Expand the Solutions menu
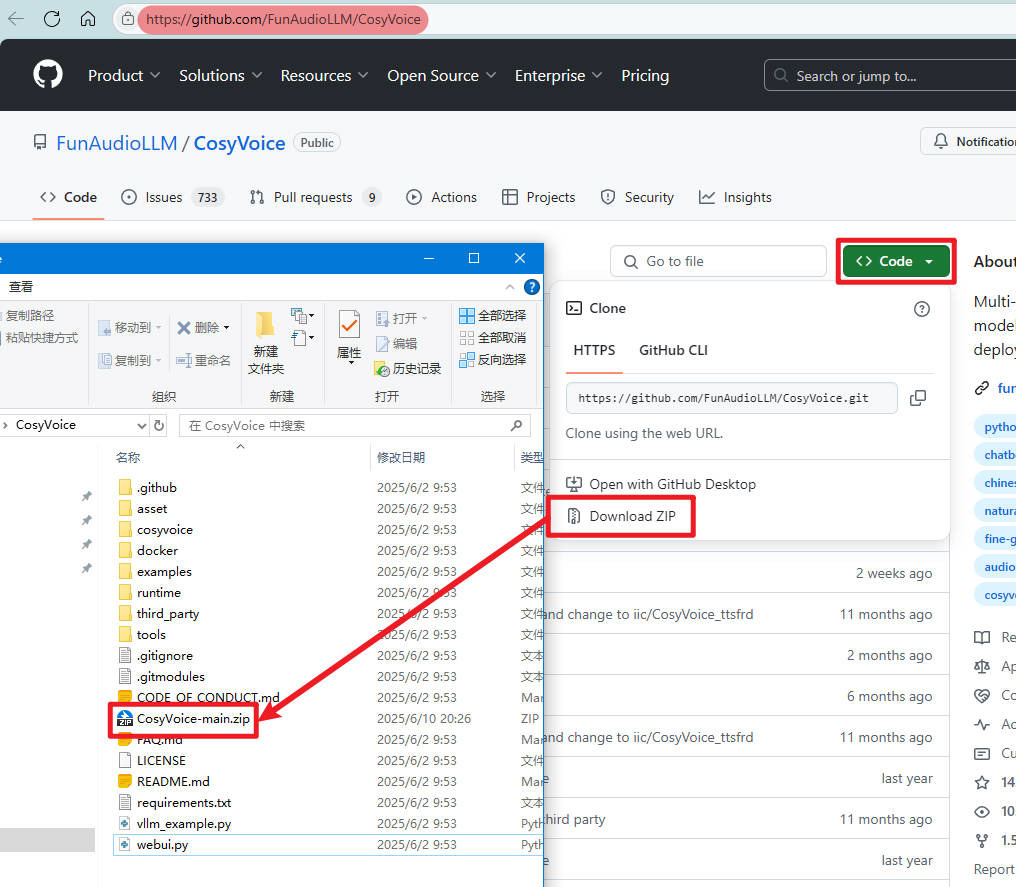The height and width of the screenshot is (887, 1016). point(220,76)
